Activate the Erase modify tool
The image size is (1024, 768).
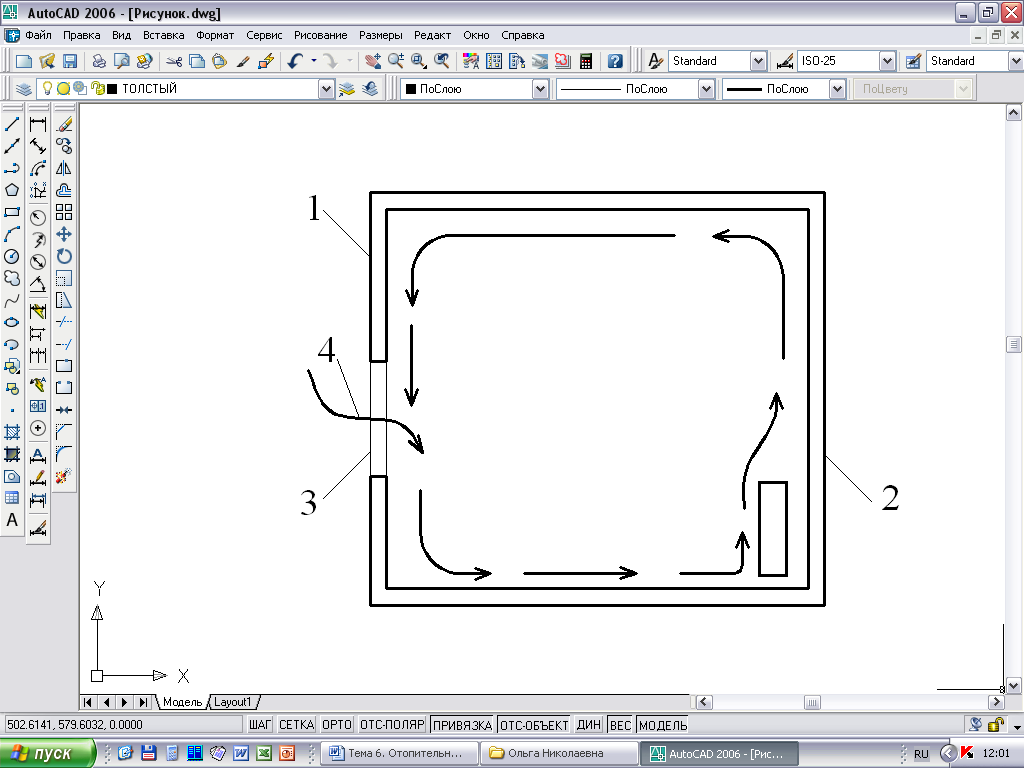point(64,124)
